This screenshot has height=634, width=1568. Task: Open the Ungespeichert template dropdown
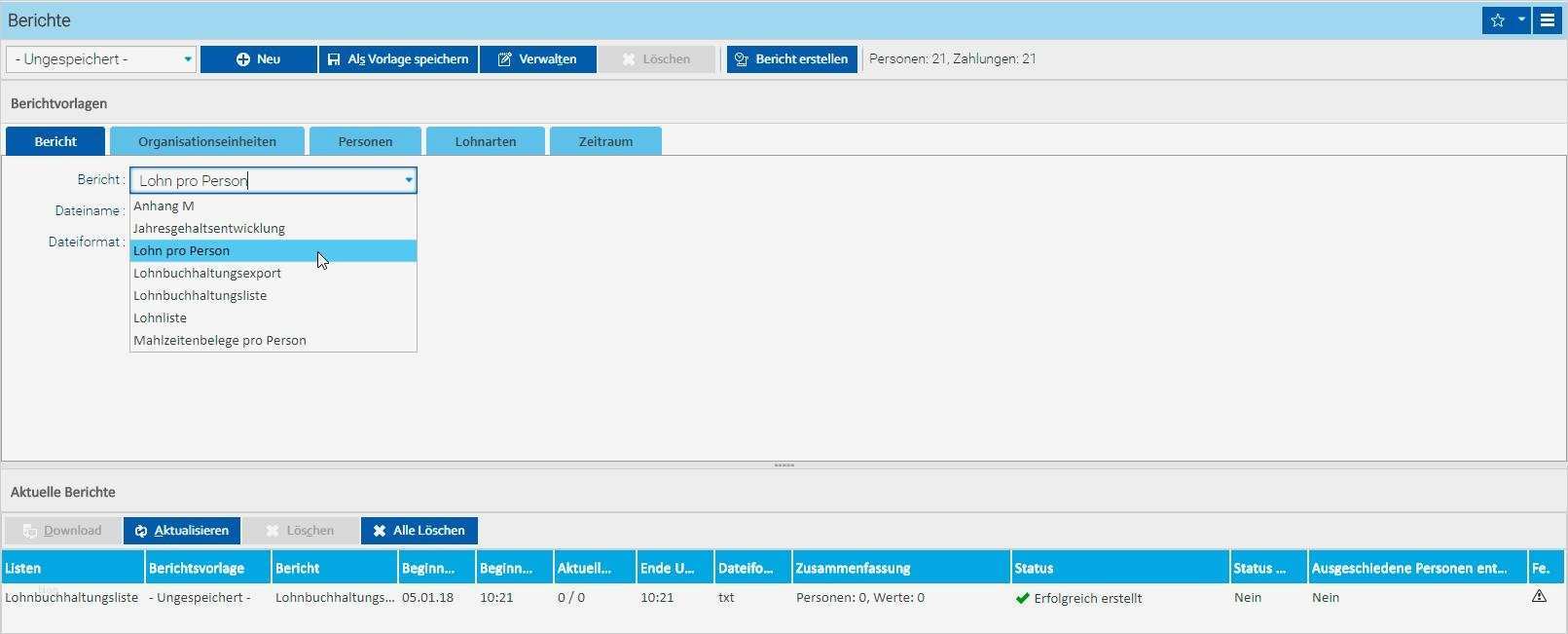click(x=101, y=59)
